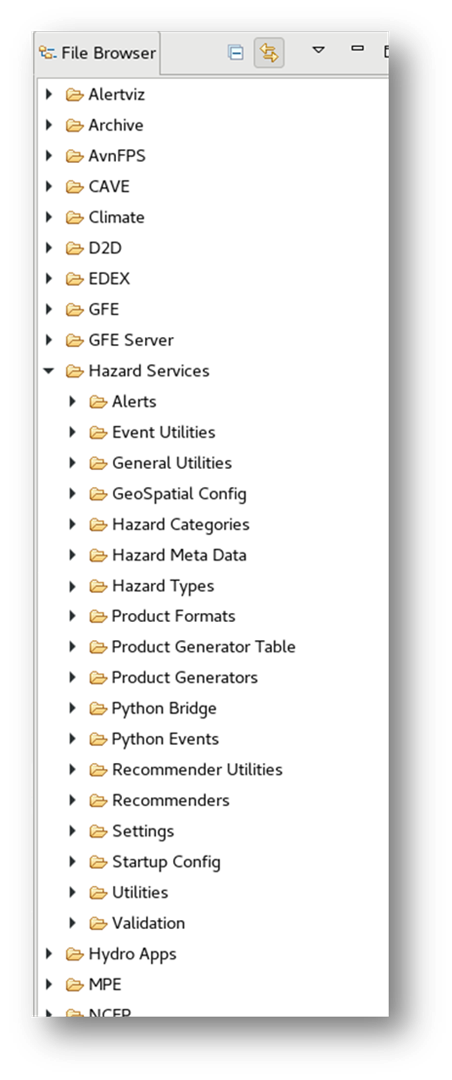The width and height of the screenshot is (452, 1080).
Task: Click the CAVE folder icon
Action: [x=74, y=187]
